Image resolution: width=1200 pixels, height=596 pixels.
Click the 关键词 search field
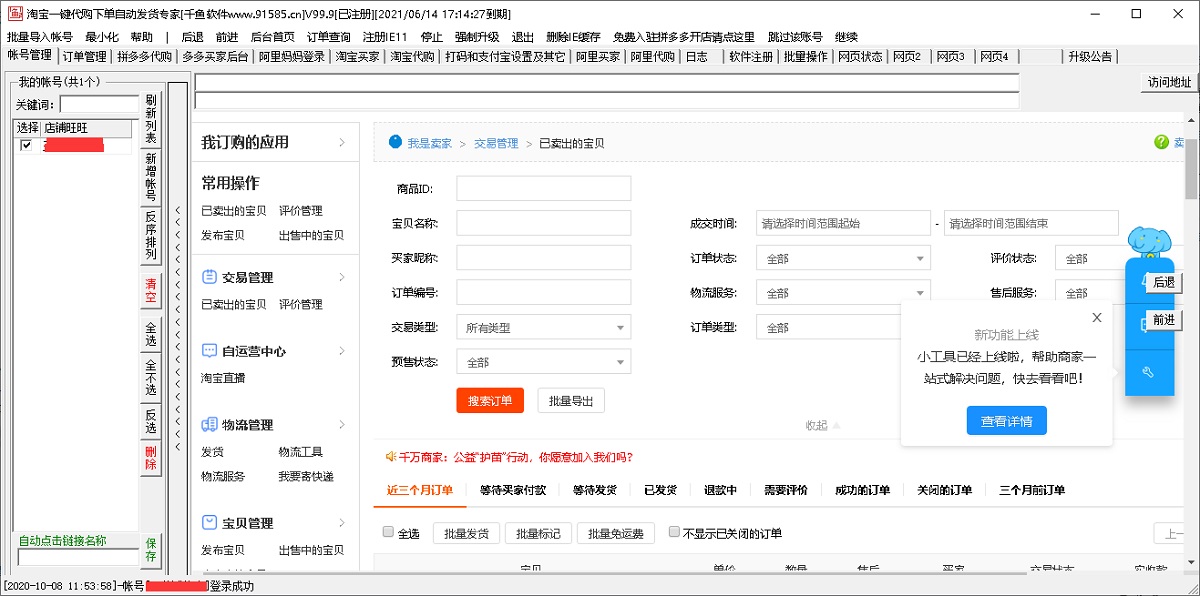tap(100, 104)
